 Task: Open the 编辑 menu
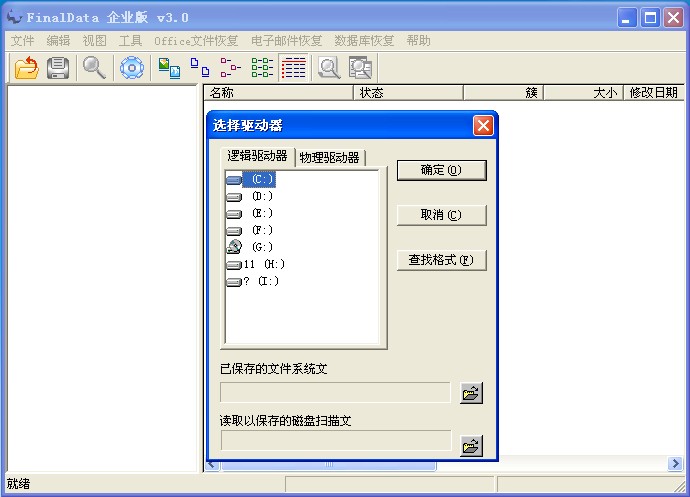point(59,41)
